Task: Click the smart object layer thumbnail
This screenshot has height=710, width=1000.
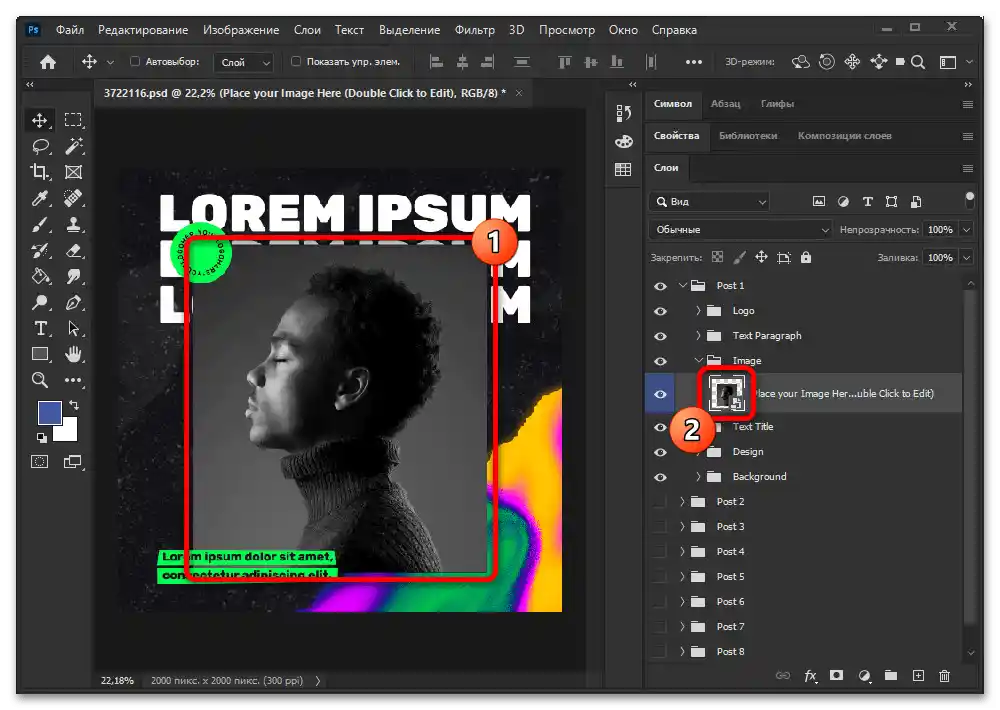Action: click(x=725, y=394)
